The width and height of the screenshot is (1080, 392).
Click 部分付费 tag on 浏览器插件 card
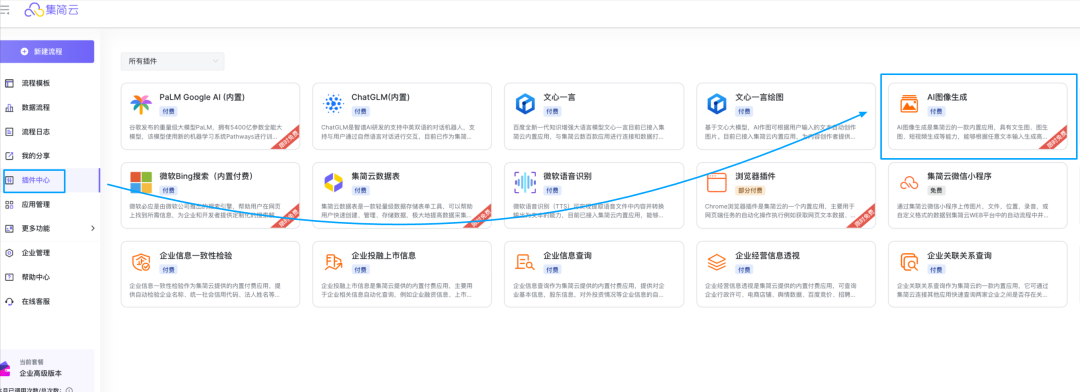click(749, 190)
